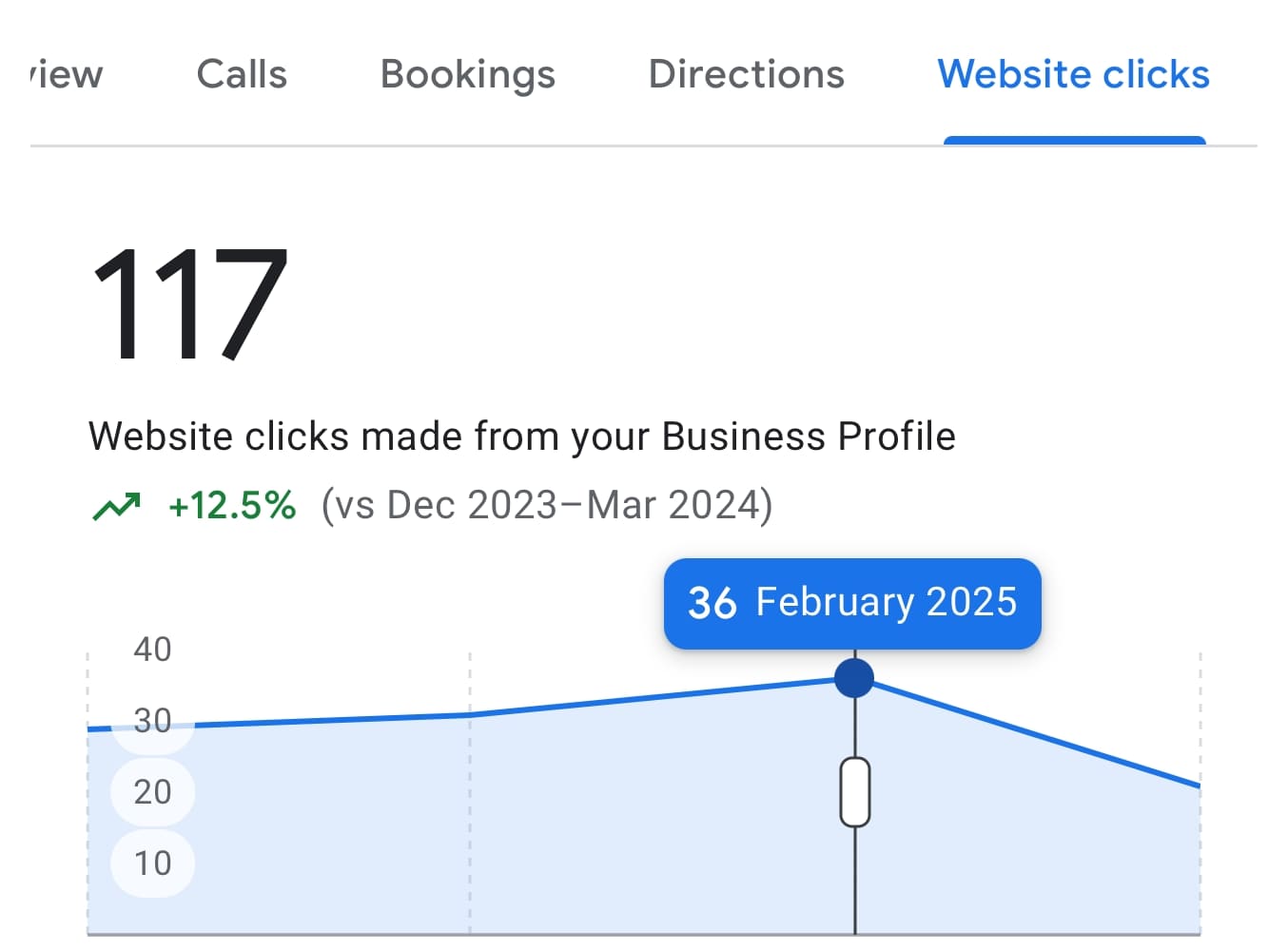The height and width of the screenshot is (951, 1288).
Task: Click the 30 axis label
Action: [152, 721]
